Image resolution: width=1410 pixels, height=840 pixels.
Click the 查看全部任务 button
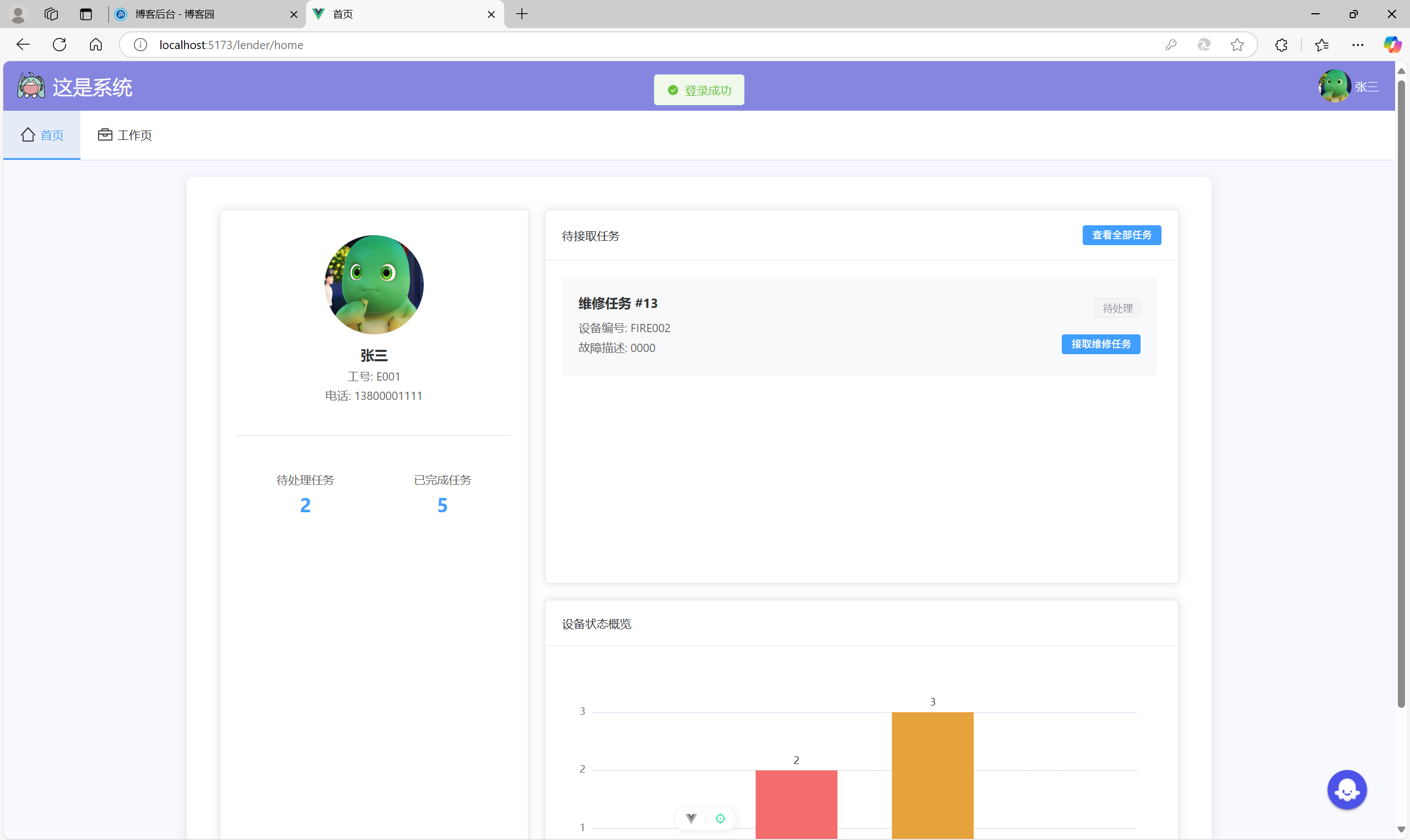click(1121, 235)
